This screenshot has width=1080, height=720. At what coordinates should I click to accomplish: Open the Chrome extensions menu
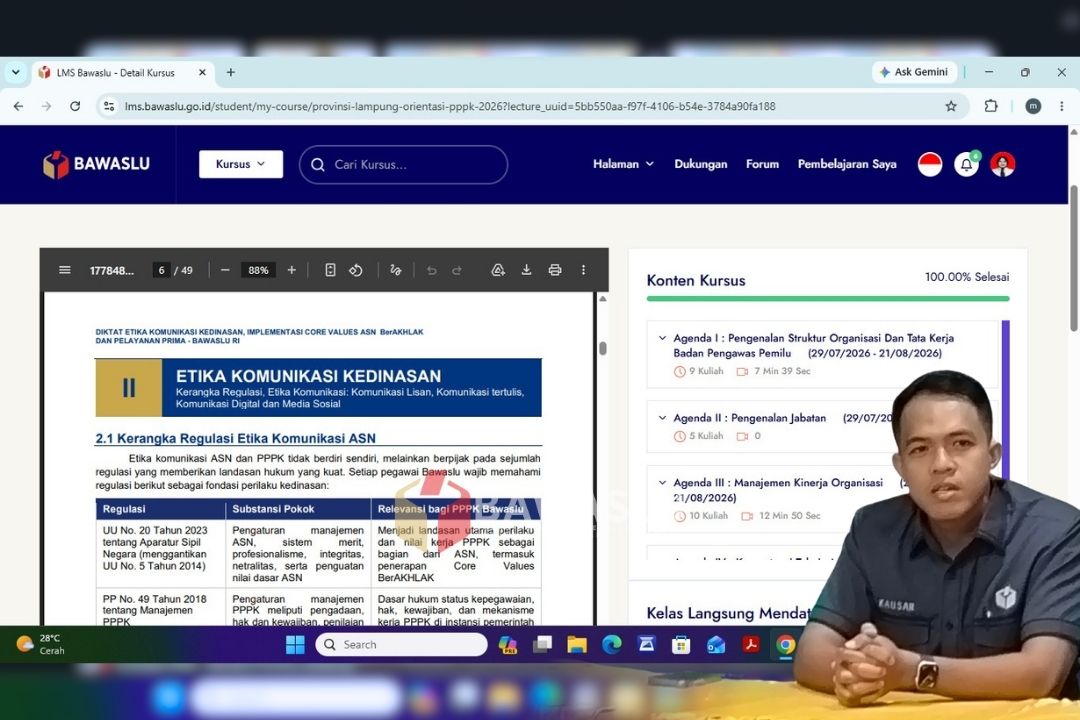(x=990, y=106)
